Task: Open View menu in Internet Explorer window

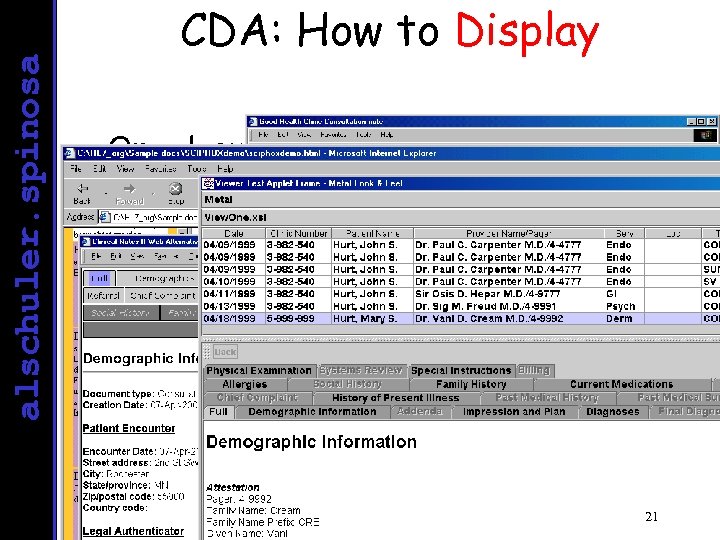Action: click(125, 169)
